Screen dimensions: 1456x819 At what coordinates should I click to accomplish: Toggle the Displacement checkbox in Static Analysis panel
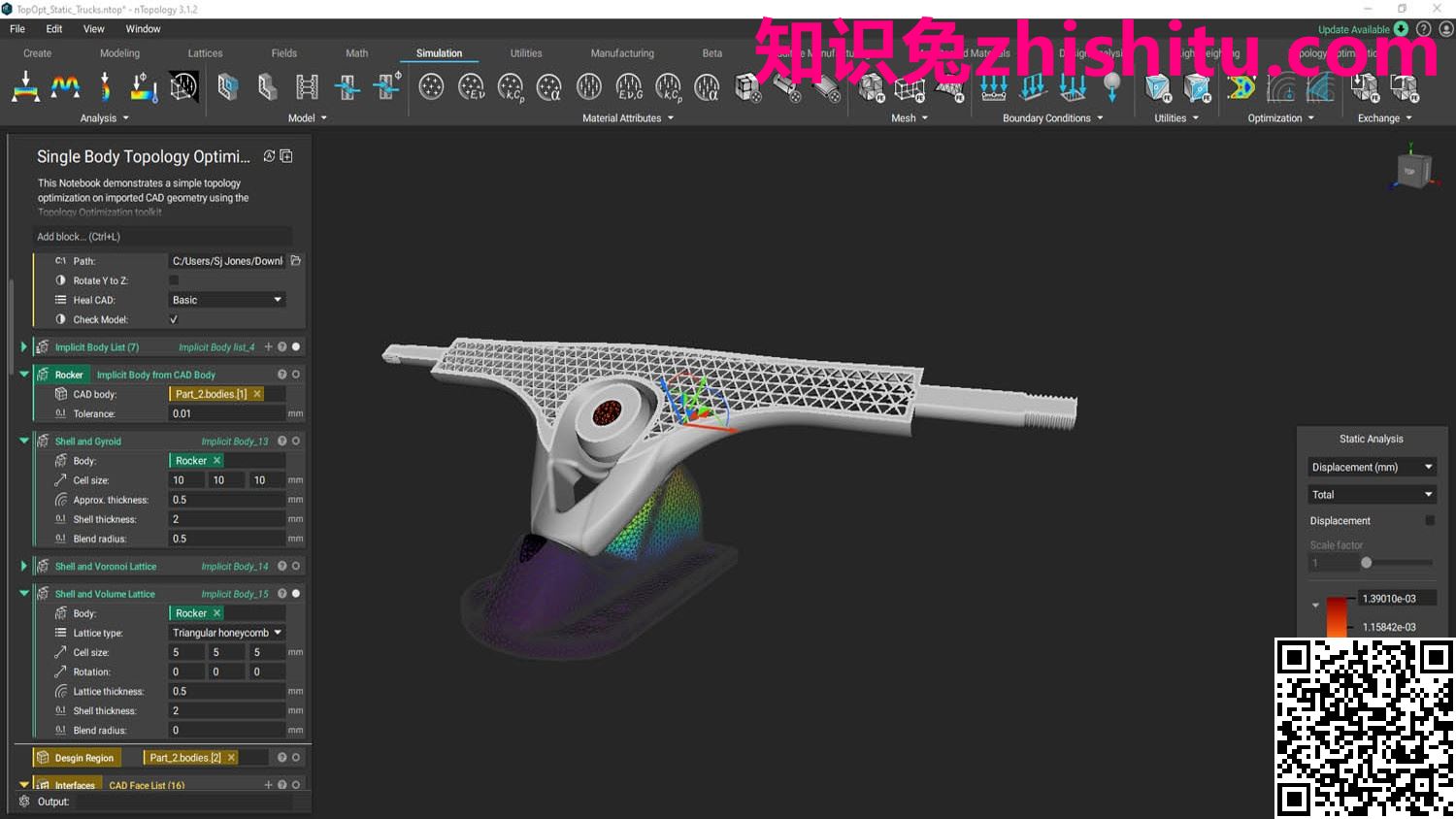(1429, 521)
